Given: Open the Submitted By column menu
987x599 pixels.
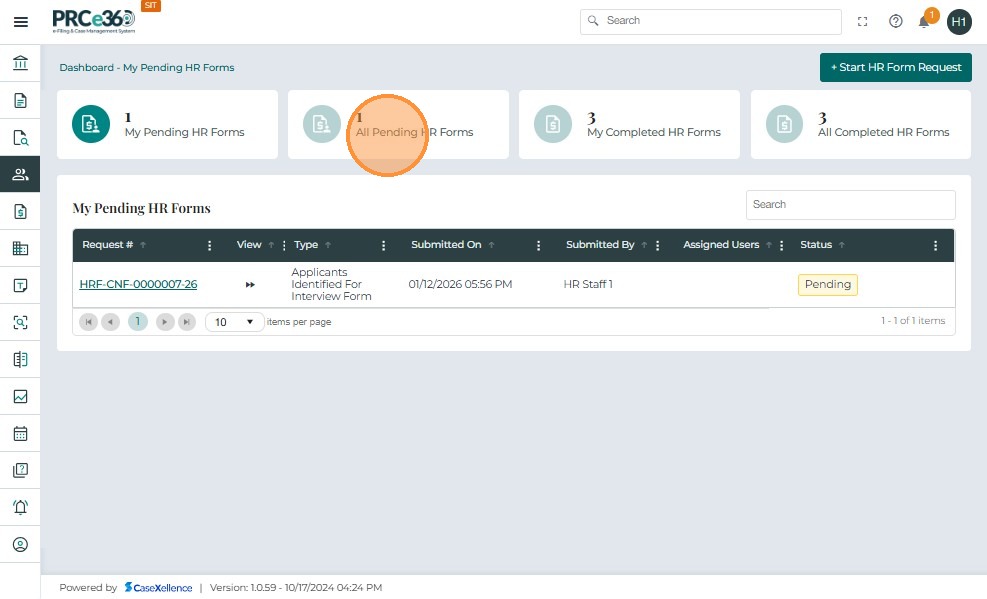Looking at the screenshot, I should 657,245.
